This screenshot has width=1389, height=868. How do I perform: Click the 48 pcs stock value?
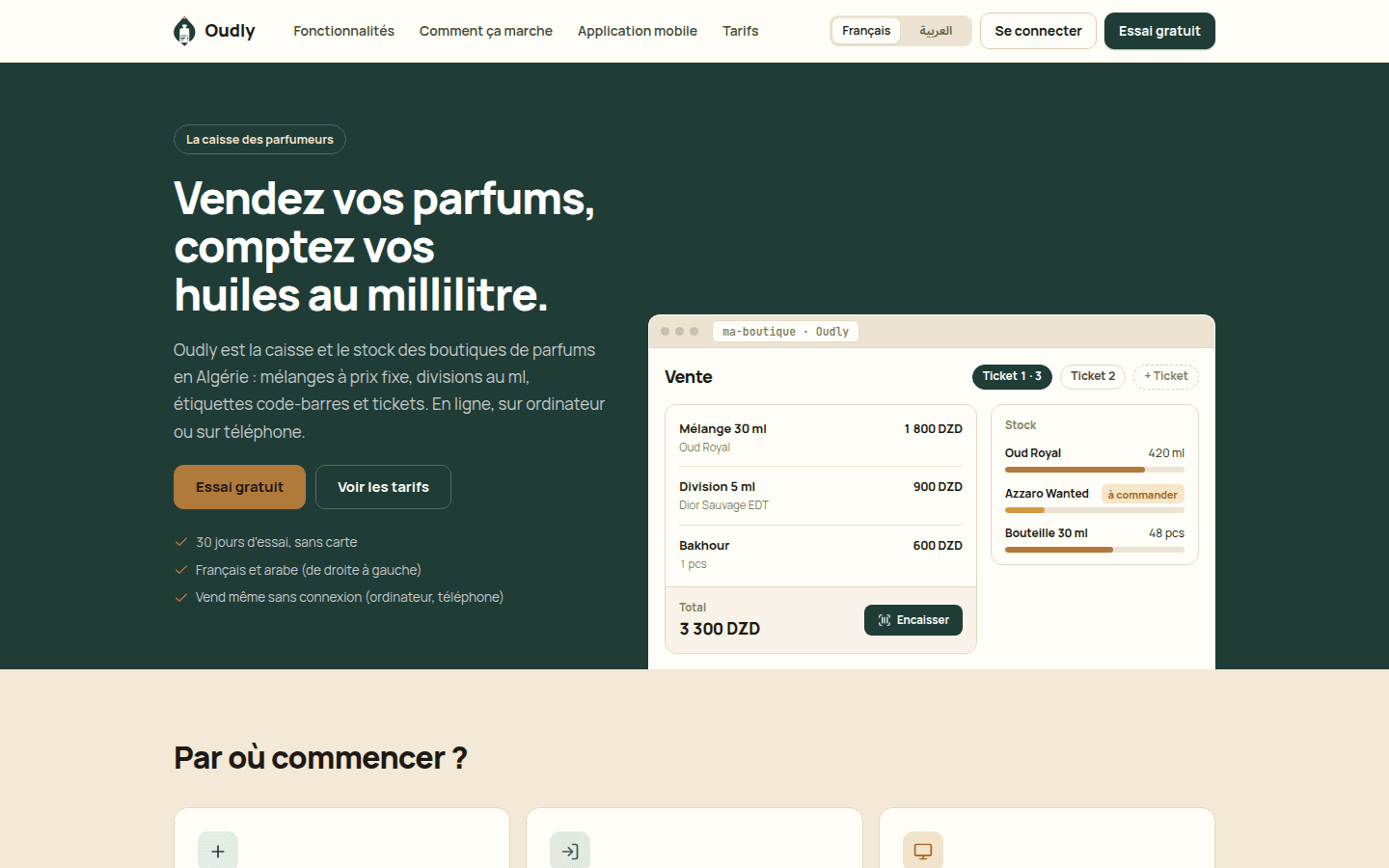click(1166, 533)
